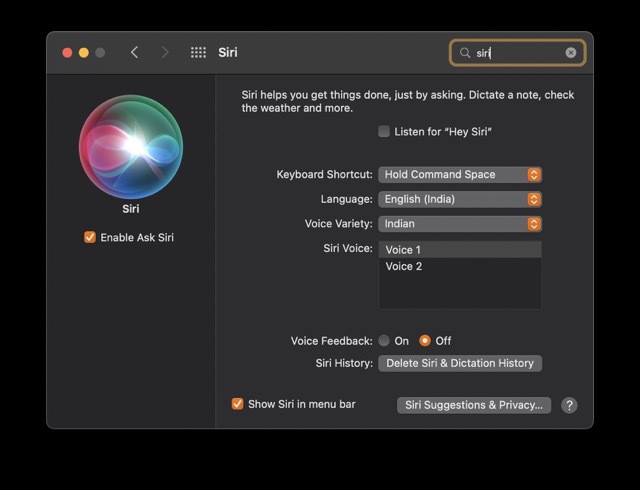This screenshot has height=490, width=640.
Task: Click the colorful Siri orb icon
Action: [131, 146]
